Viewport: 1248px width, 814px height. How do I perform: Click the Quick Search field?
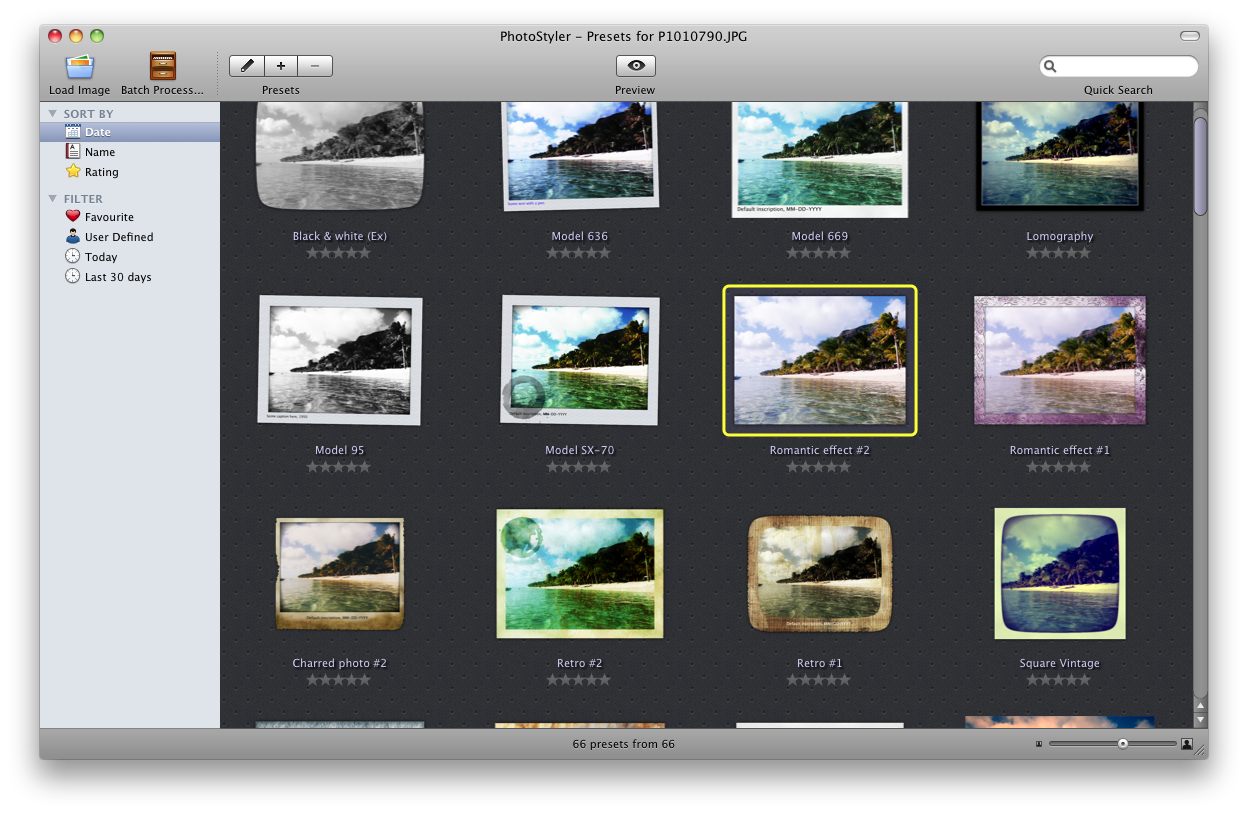(1118, 66)
